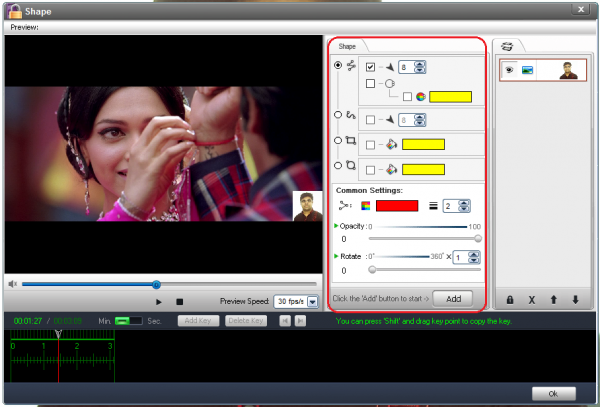Enable the curve arrowhead checkbox
Viewport: 600px width, 407px height.
(x=370, y=120)
